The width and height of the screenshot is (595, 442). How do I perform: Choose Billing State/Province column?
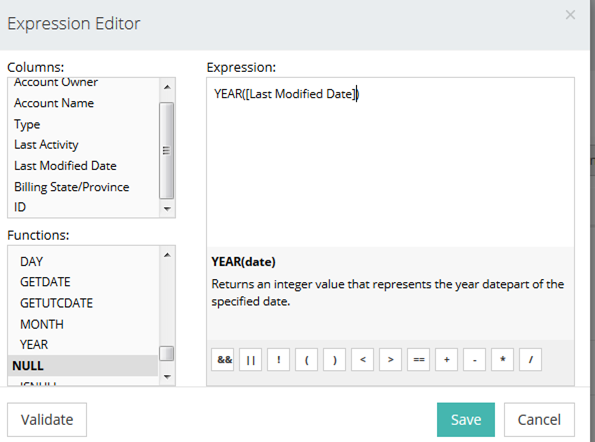(72, 187)
